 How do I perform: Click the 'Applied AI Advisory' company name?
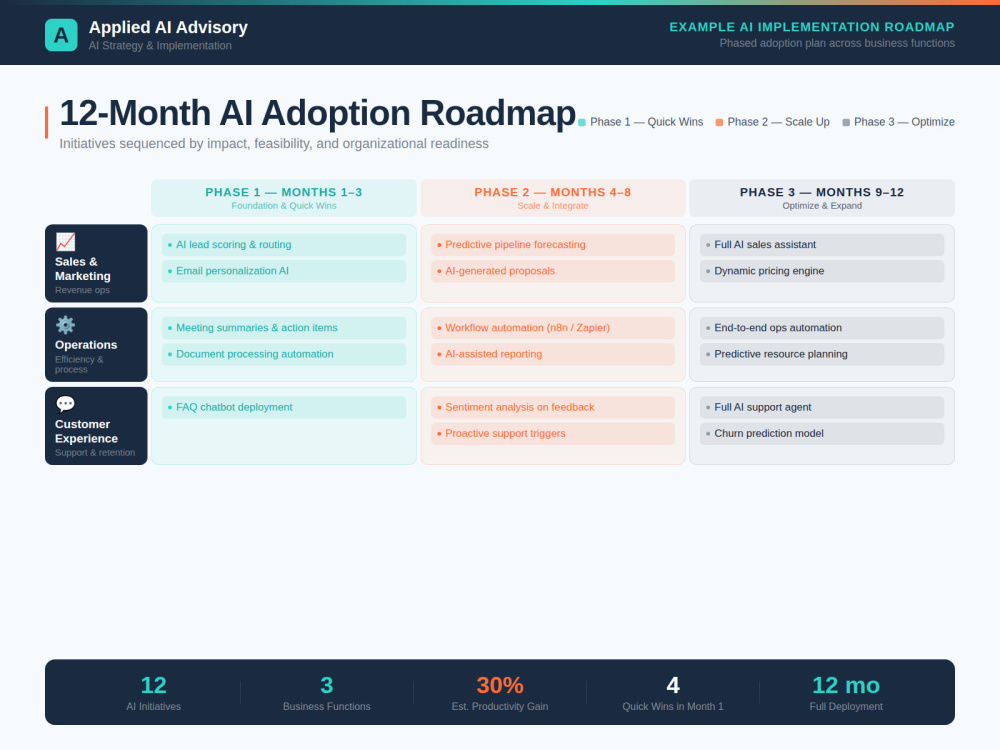pyautogui.click(x=168, y=27)
